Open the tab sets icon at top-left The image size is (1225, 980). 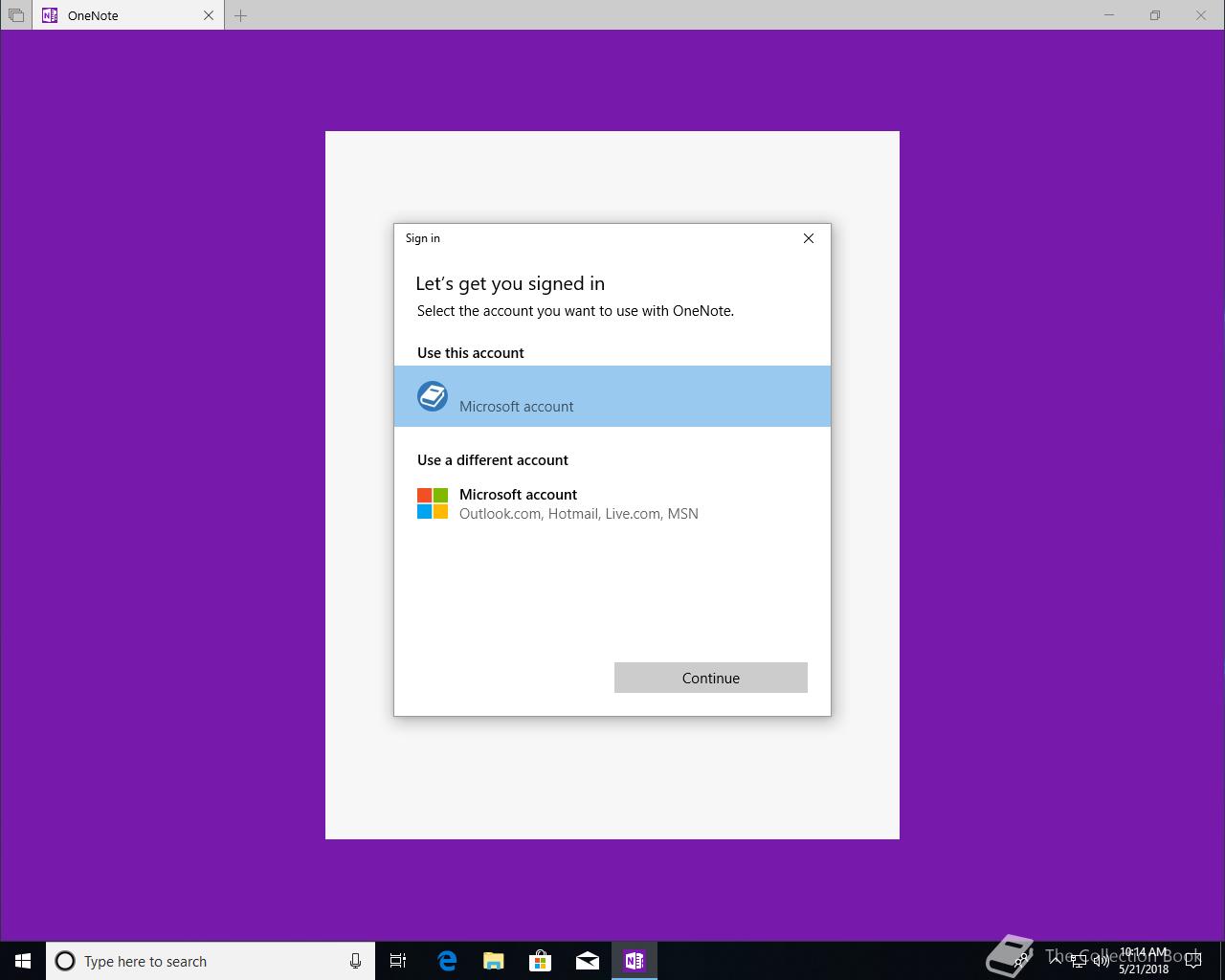pyautogui.click(x=16, y=15)
